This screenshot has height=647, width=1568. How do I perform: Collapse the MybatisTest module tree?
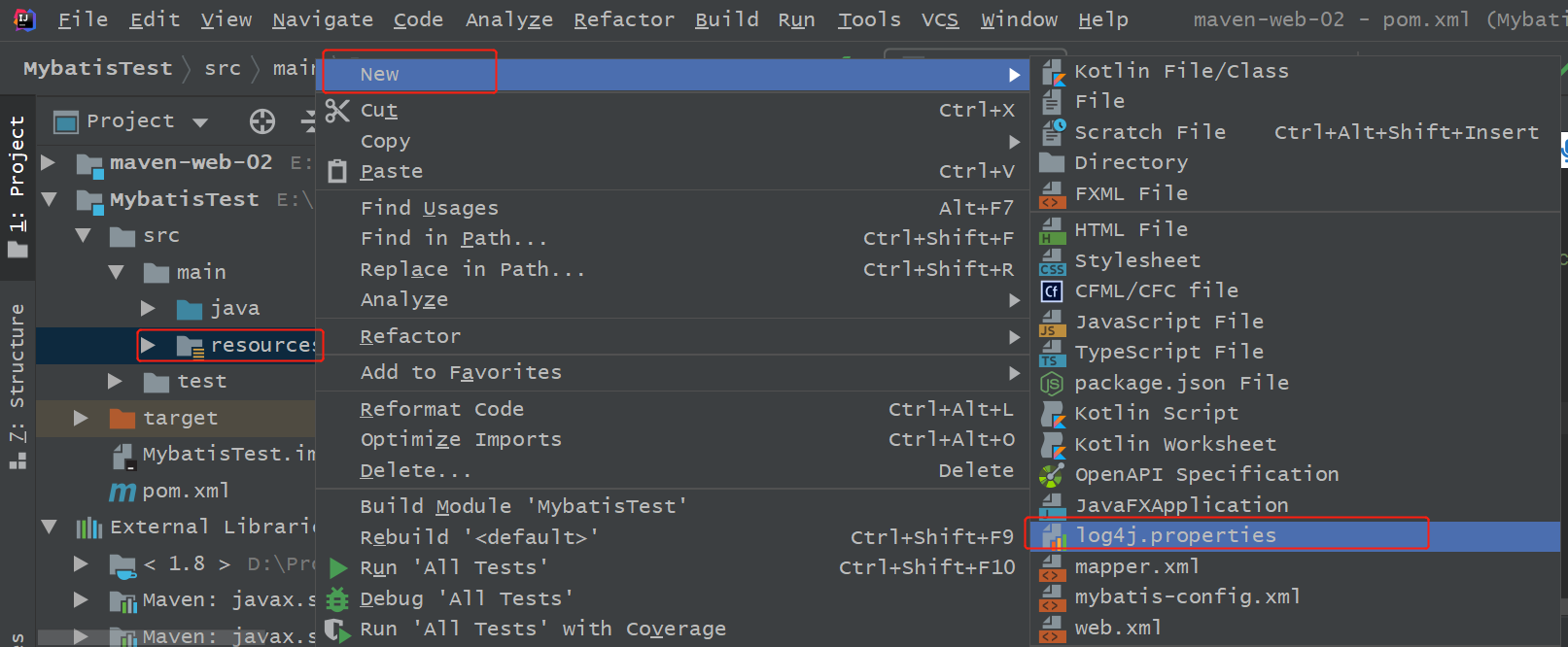click(x=49, y=199)
